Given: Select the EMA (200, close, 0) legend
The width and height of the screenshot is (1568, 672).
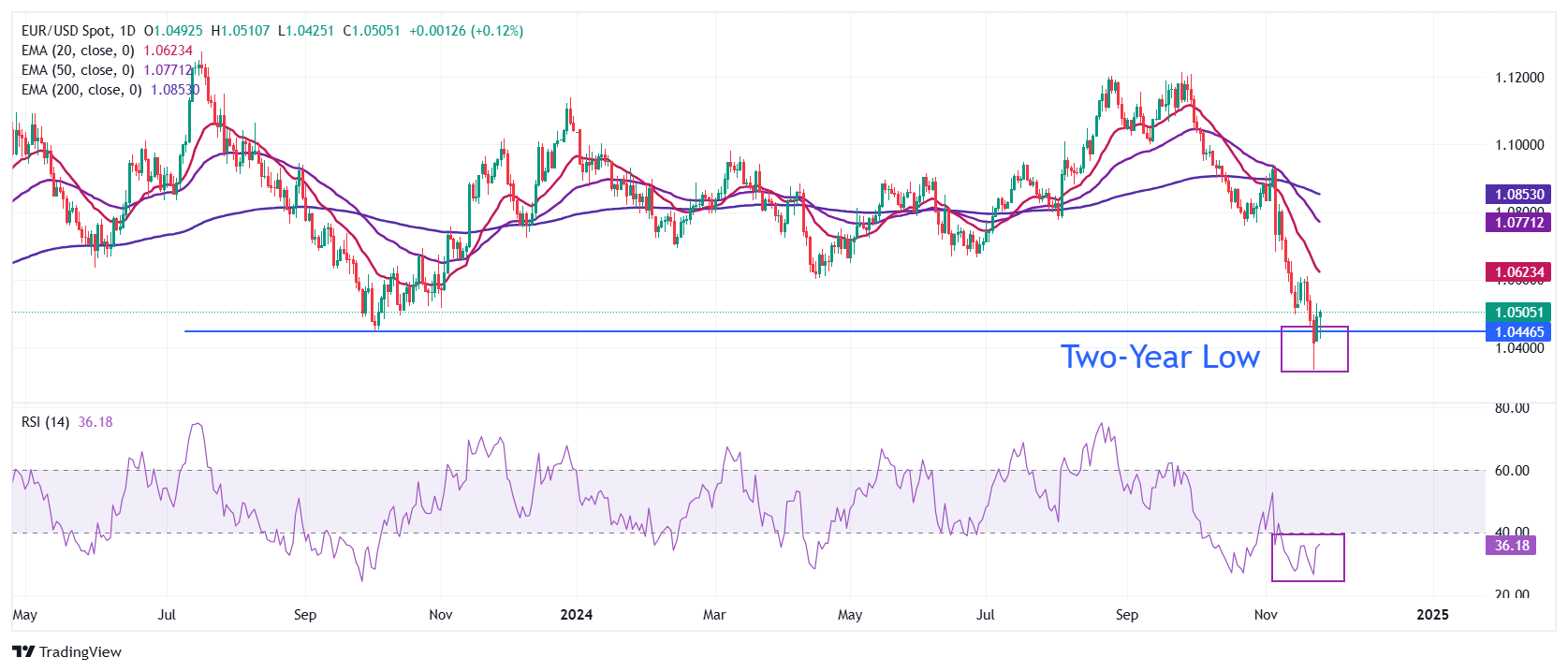Looking at the screenshot, I should [81, 90].
